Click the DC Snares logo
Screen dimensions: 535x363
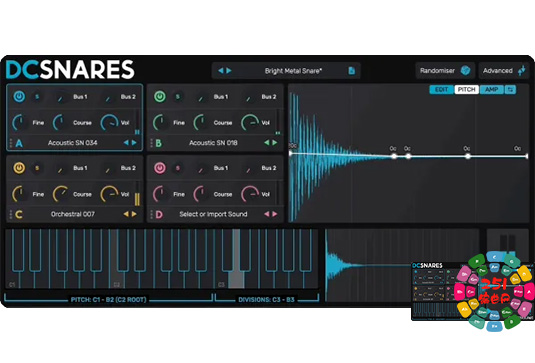(x=70, y=70)
